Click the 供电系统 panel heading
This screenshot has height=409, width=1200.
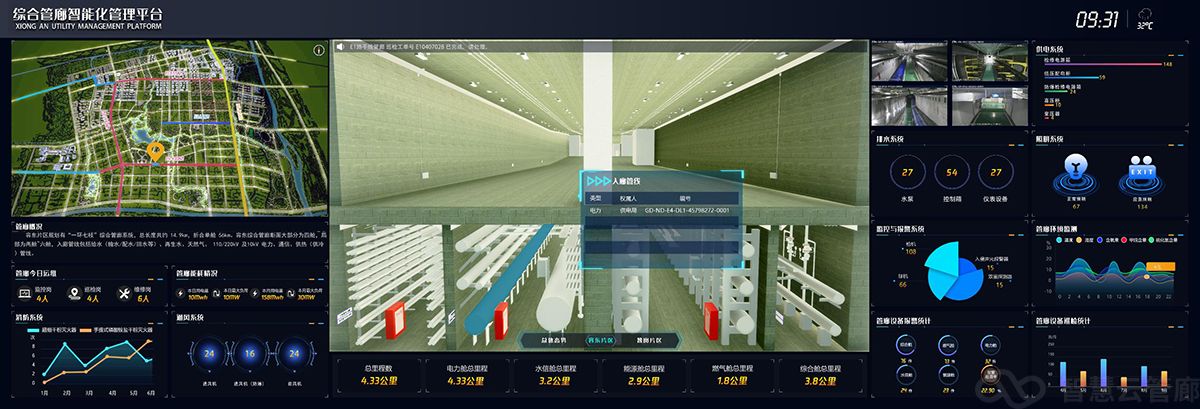[1049, 49]
